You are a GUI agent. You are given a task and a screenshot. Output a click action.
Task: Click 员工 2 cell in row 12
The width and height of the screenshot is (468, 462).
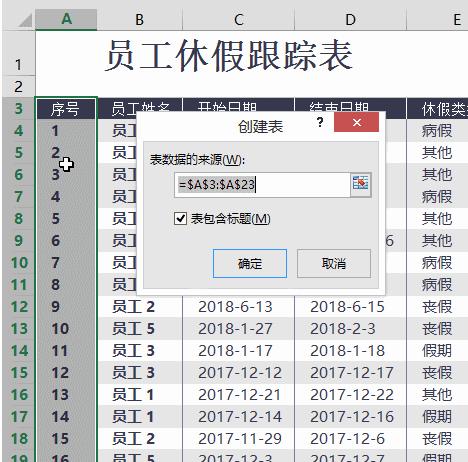pos(140,307)
